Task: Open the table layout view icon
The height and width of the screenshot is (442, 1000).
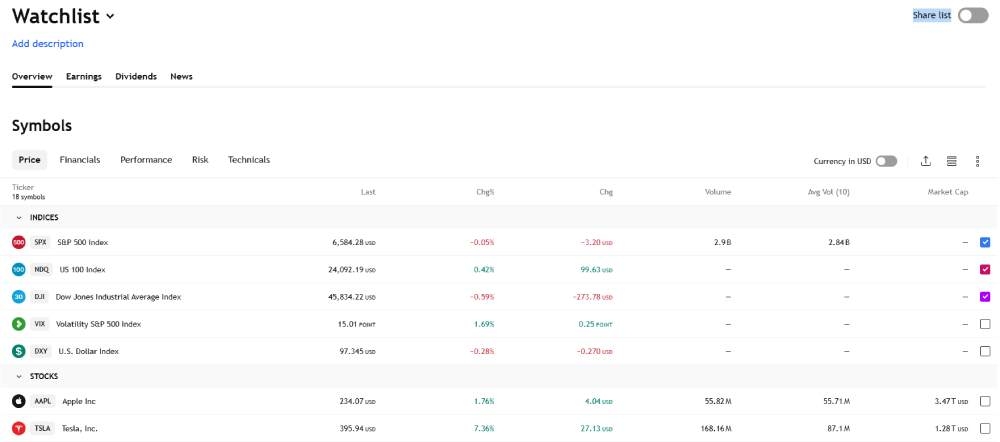Action: tap(951, 161)
